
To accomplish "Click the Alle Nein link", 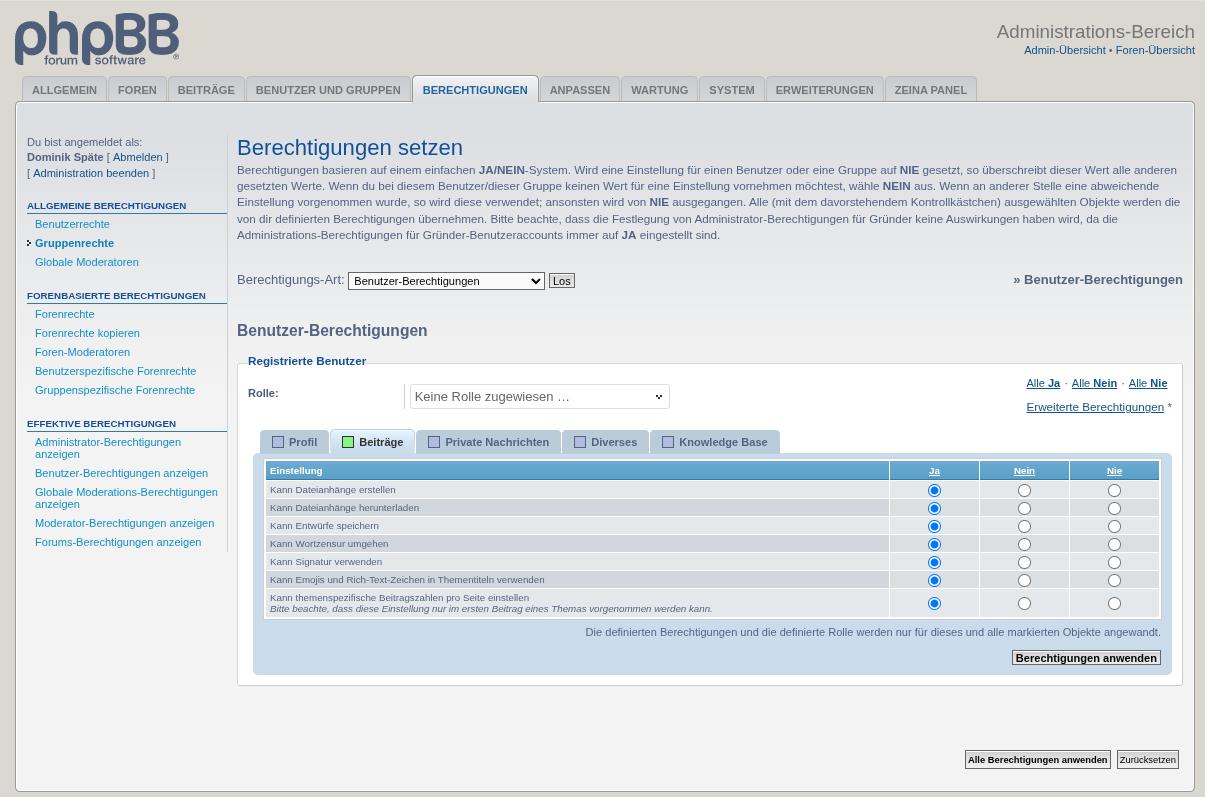I will pyautogui.click(x=1094, y=383).
